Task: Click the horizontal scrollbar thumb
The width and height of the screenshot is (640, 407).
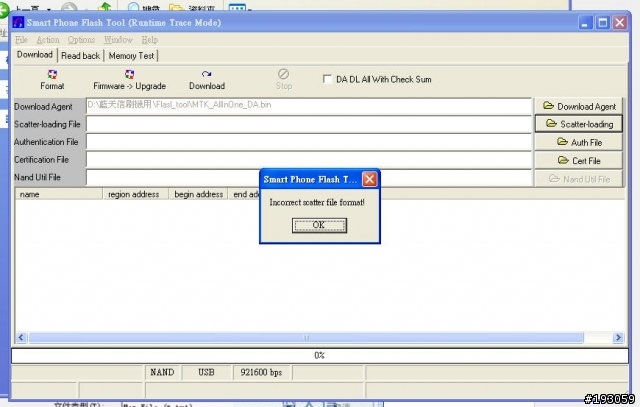Action: [x=306, y=337]
